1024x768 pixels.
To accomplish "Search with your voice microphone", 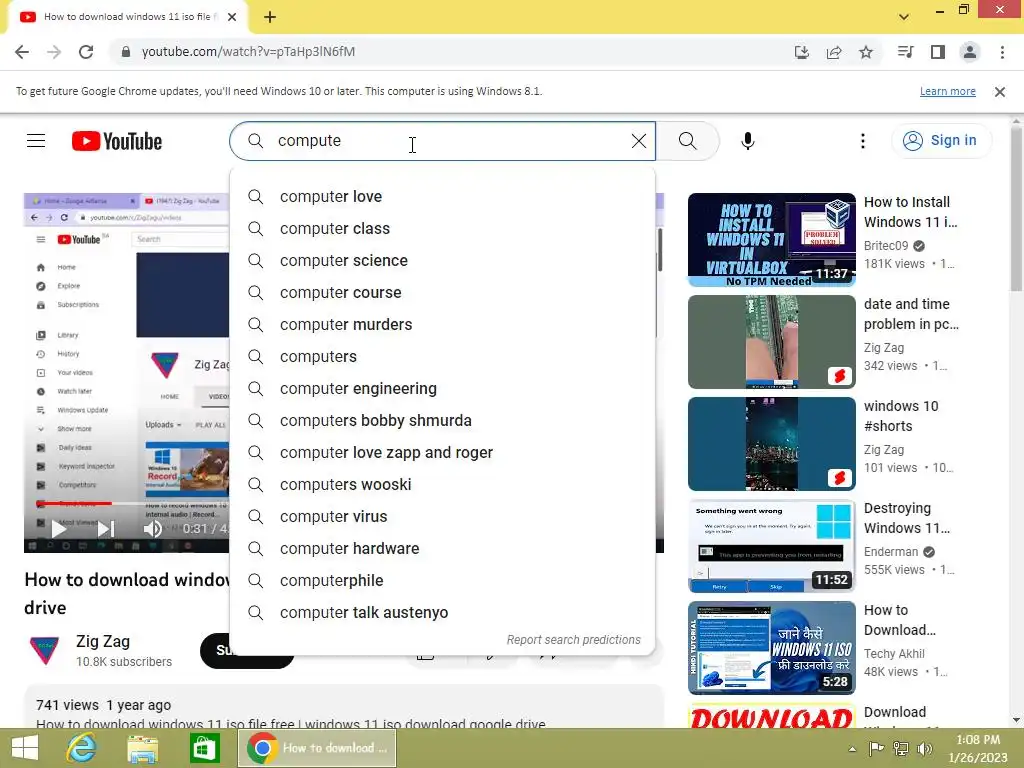I will [748, 140].
